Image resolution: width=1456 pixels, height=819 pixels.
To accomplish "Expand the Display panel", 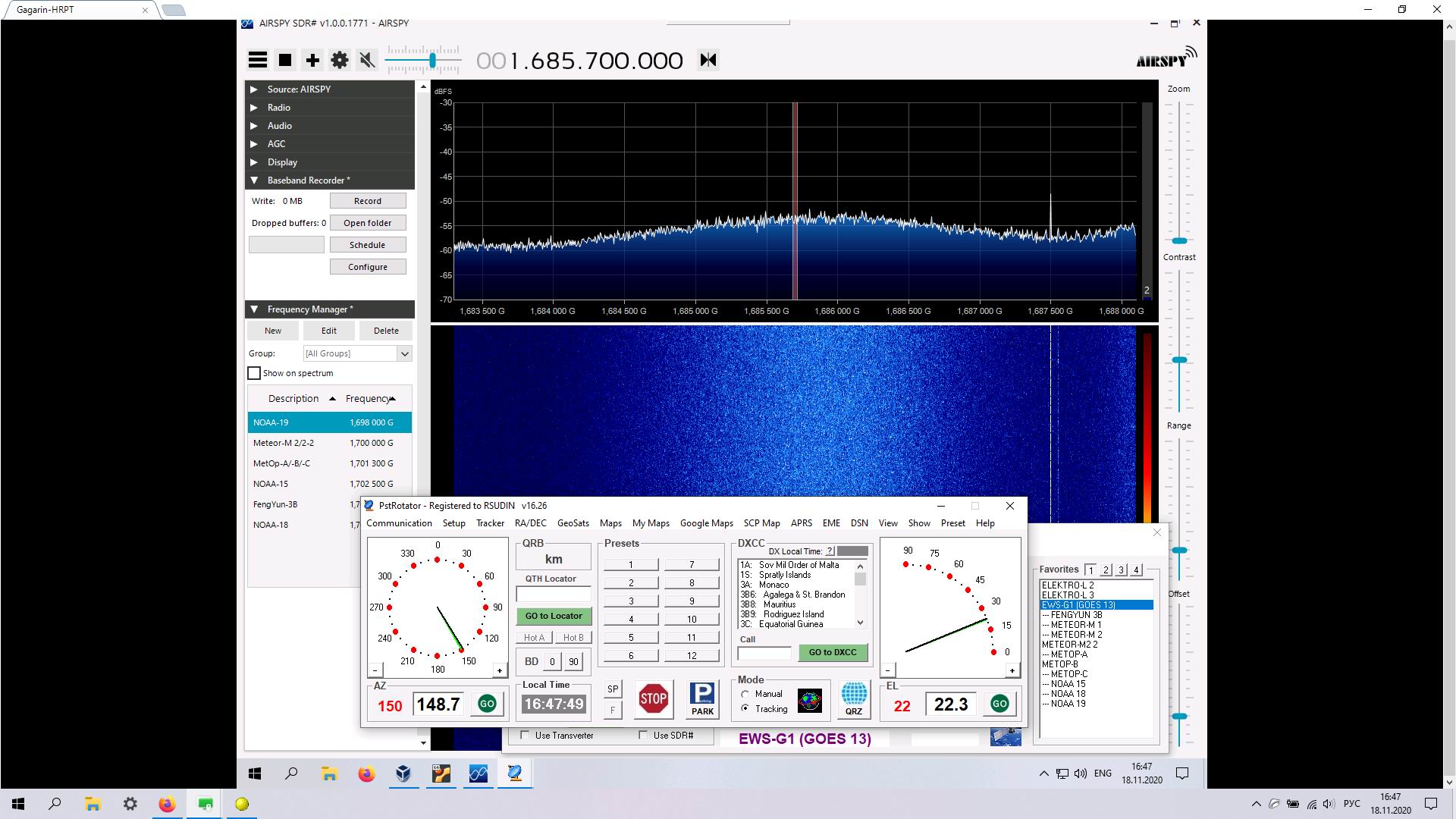I will (329, 162).
